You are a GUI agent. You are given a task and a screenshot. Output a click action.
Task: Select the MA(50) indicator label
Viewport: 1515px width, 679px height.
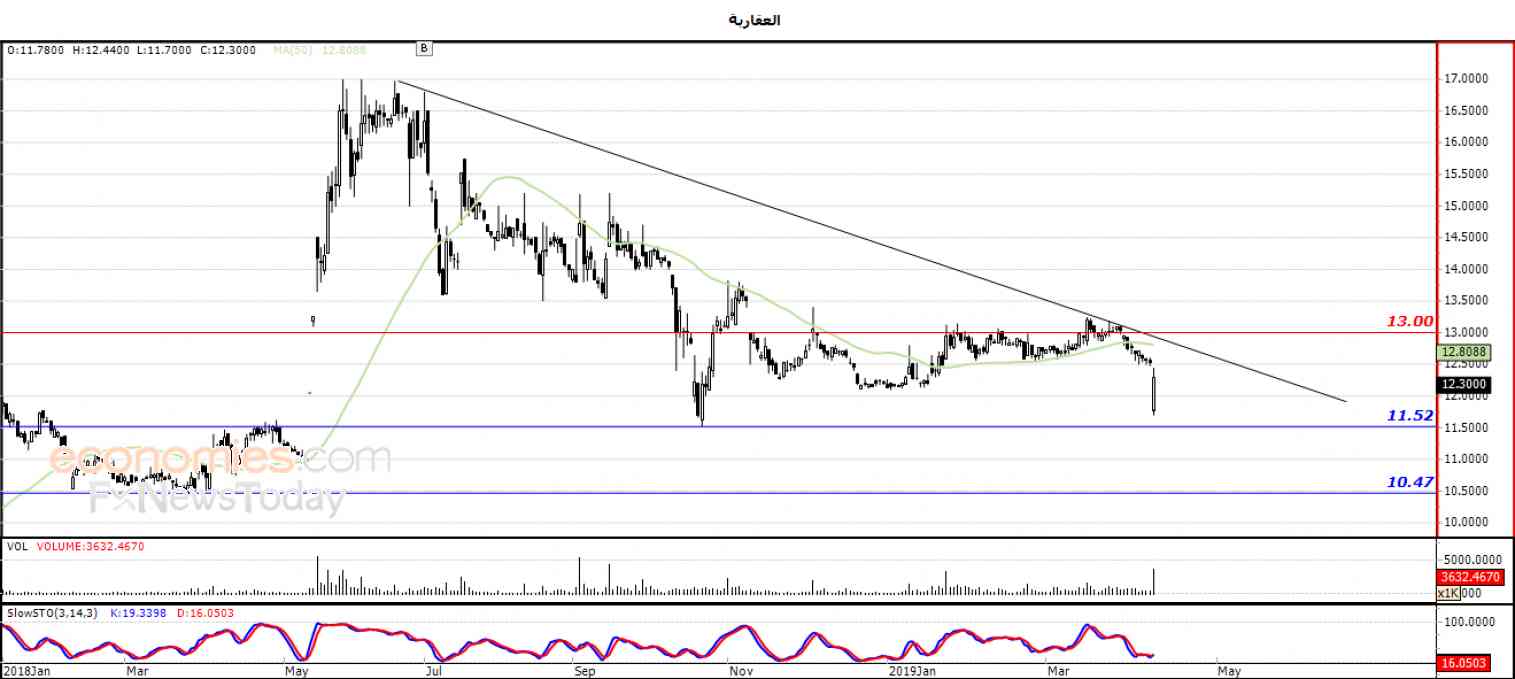[x=291, y=49]
